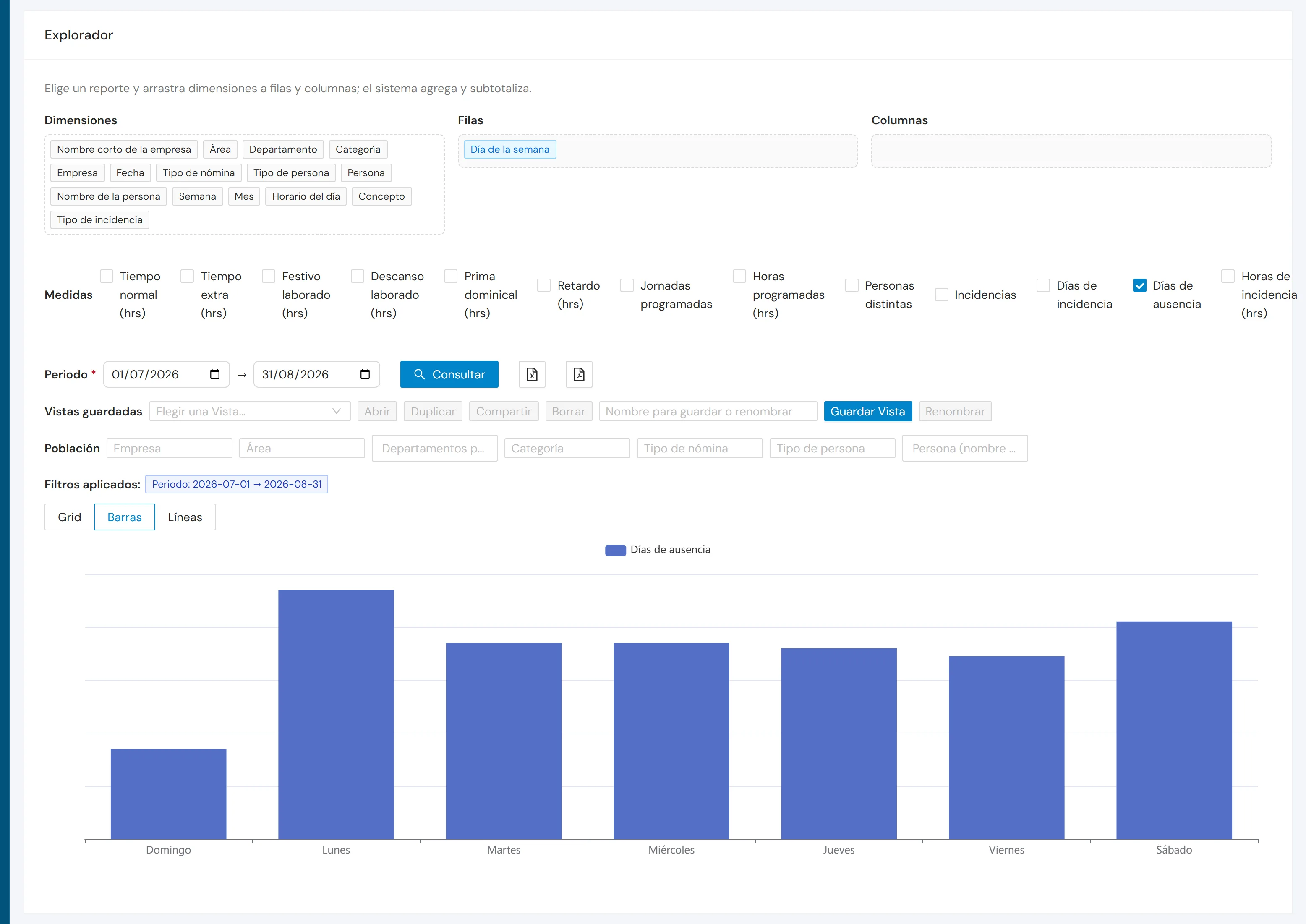1306x924 pixels.
Task: Open Categoría population filter
Action: pos(567,448)
